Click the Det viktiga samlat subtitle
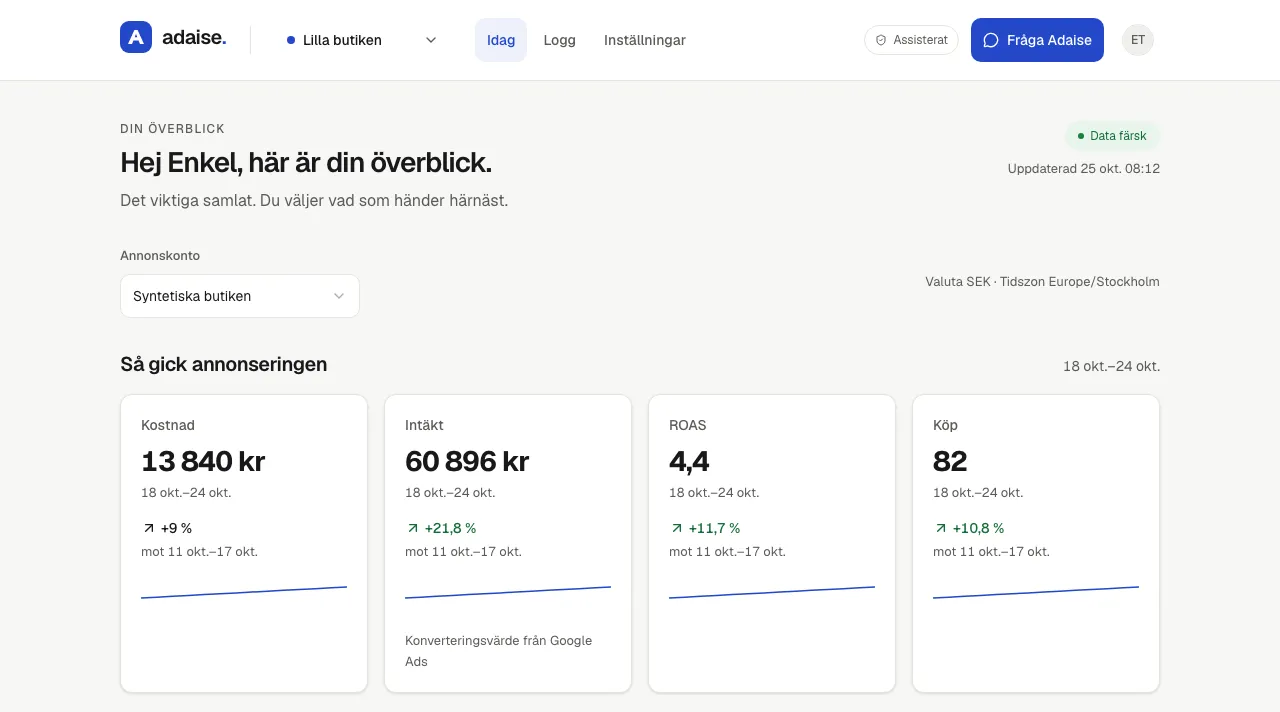 [x=314, y=200]
